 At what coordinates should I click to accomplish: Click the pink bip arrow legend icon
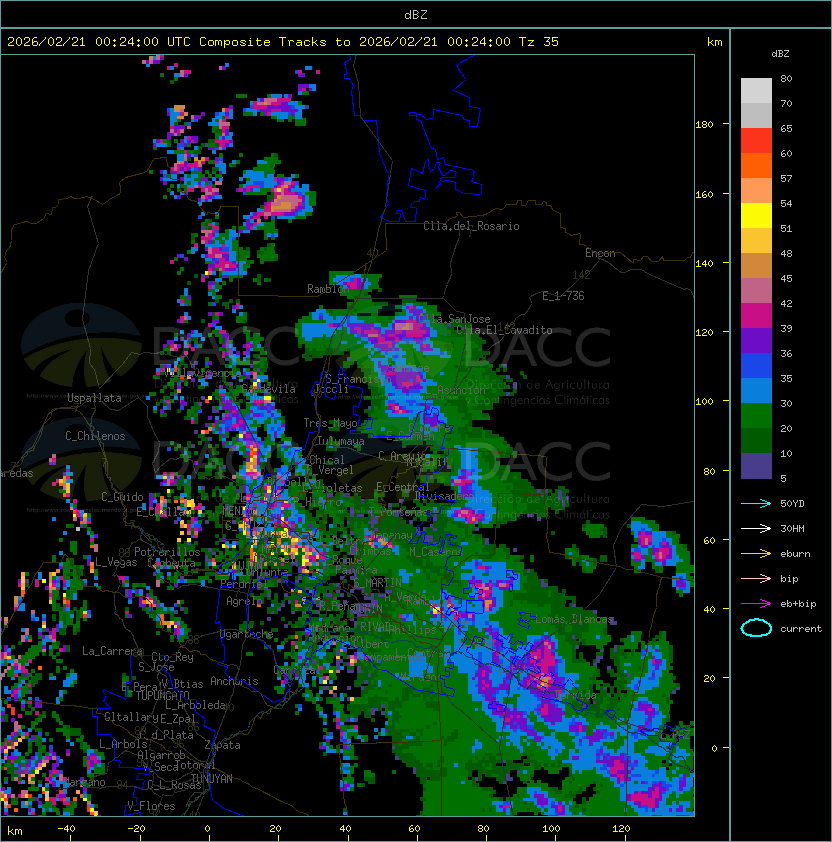click(756, 578)
